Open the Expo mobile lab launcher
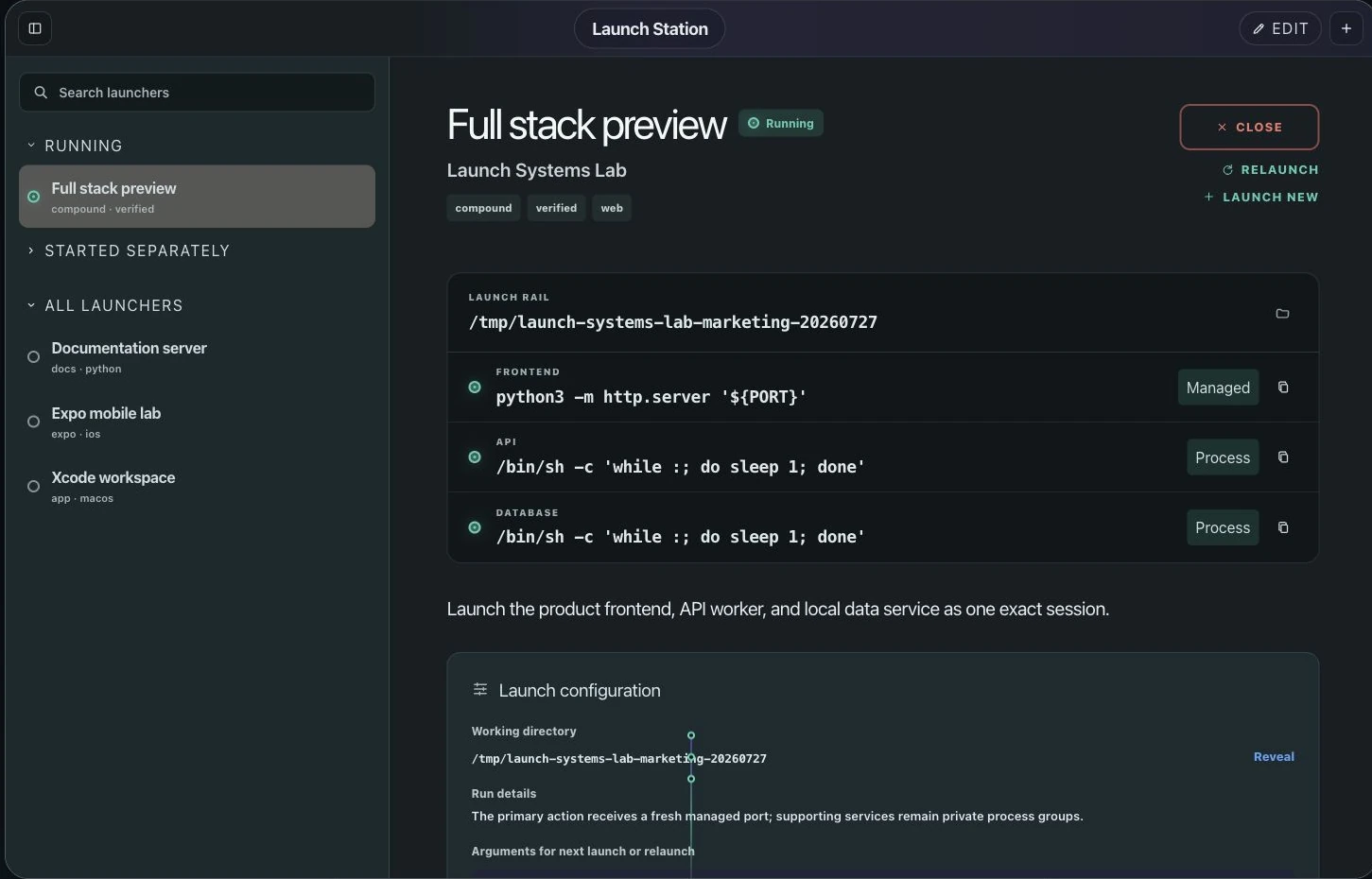This screenshot has height=879, width=1372. 197,422
